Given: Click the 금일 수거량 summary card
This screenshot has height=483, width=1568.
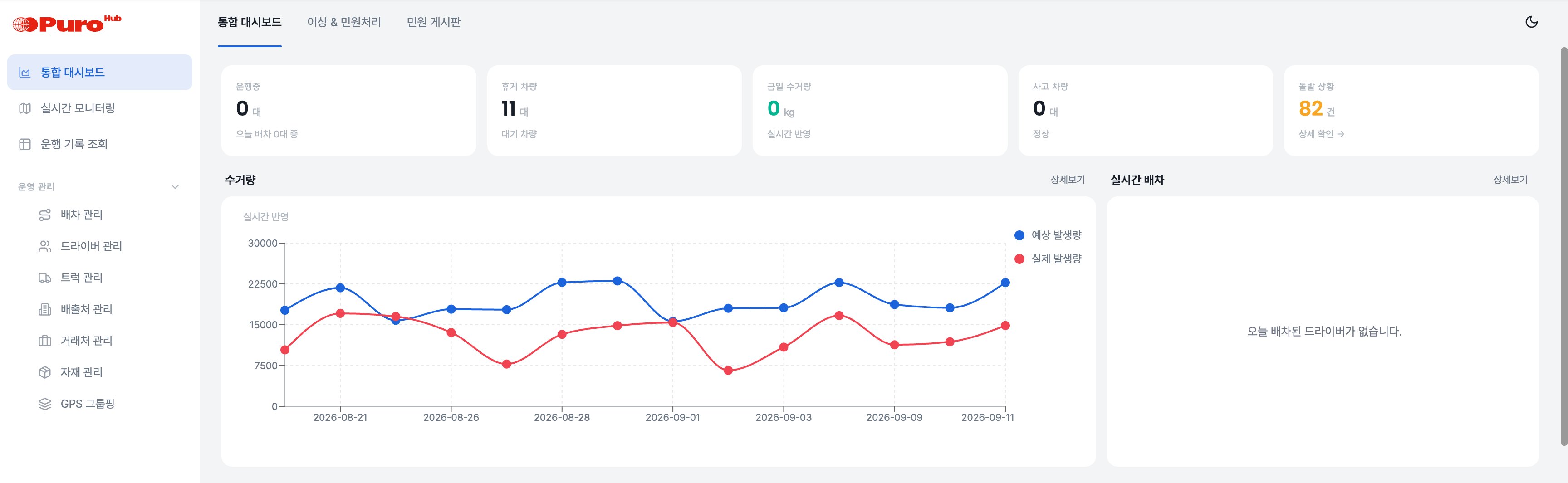Looking at the screenshot, I should point(880,111).
